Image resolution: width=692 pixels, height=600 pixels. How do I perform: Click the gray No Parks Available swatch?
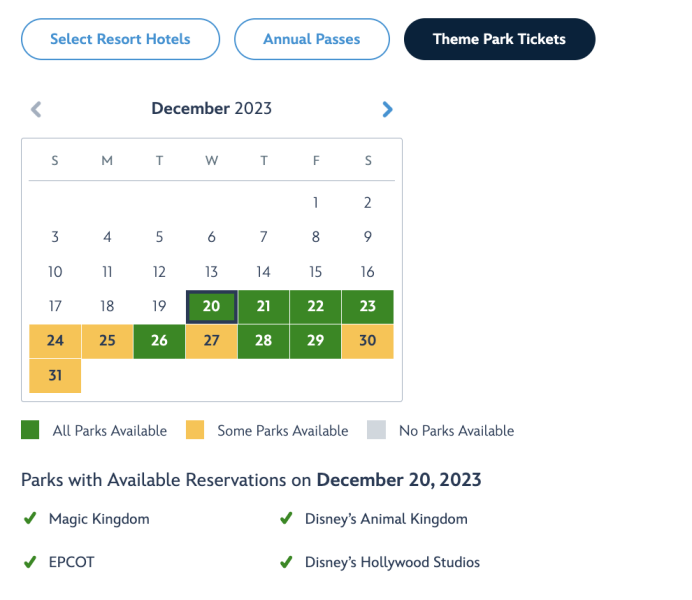pyautogui.click(x=376, y=431)
